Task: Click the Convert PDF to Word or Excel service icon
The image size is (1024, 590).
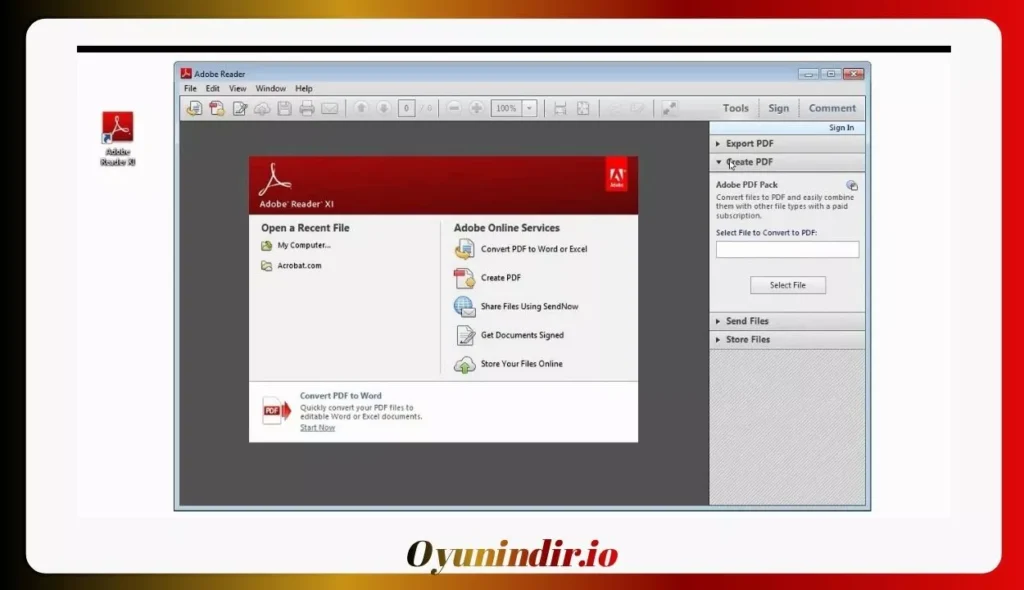Action: coord(464,249)
